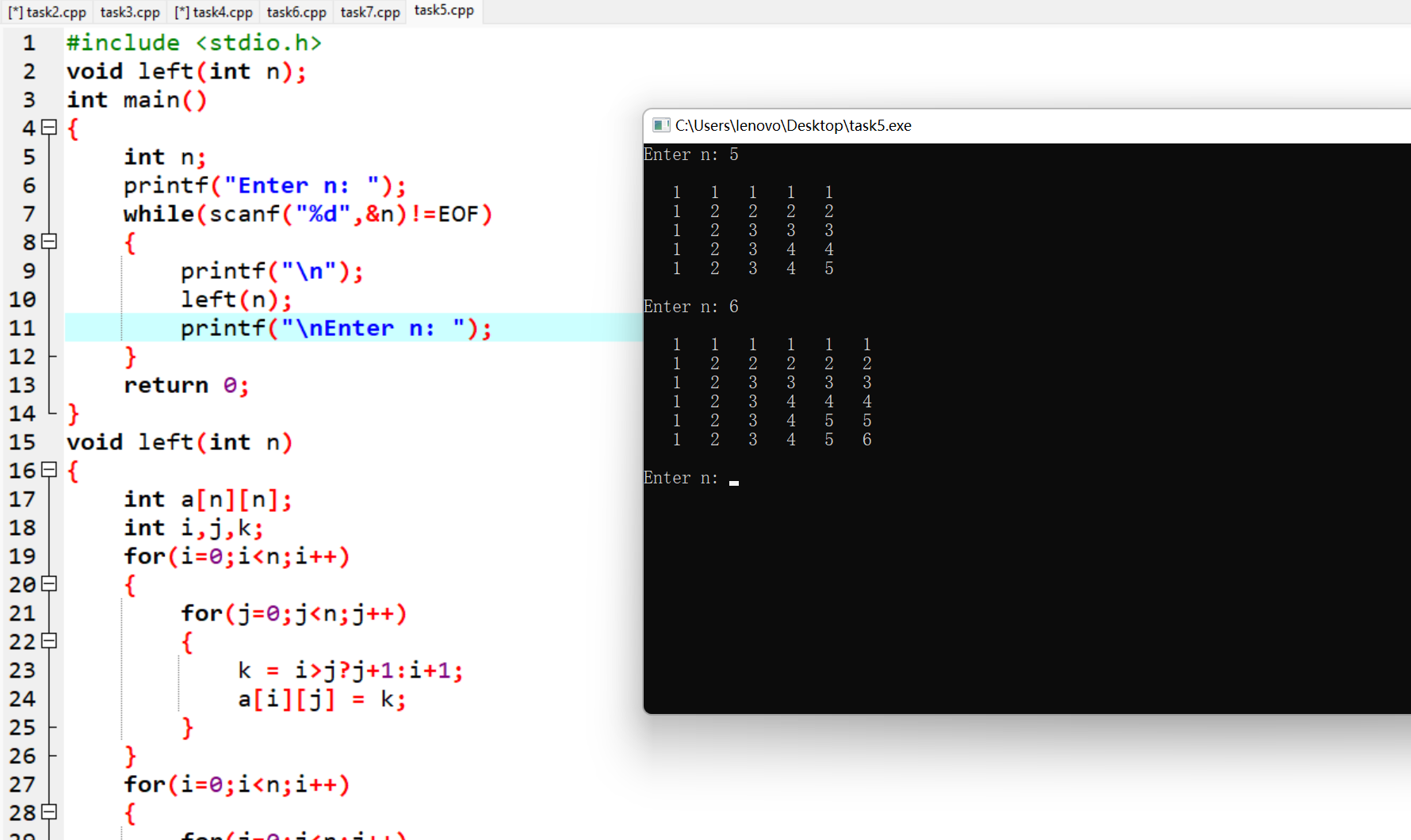1411x840 pixels.
Task: Click line number 11 in the gutter
Action: [22, 328]
